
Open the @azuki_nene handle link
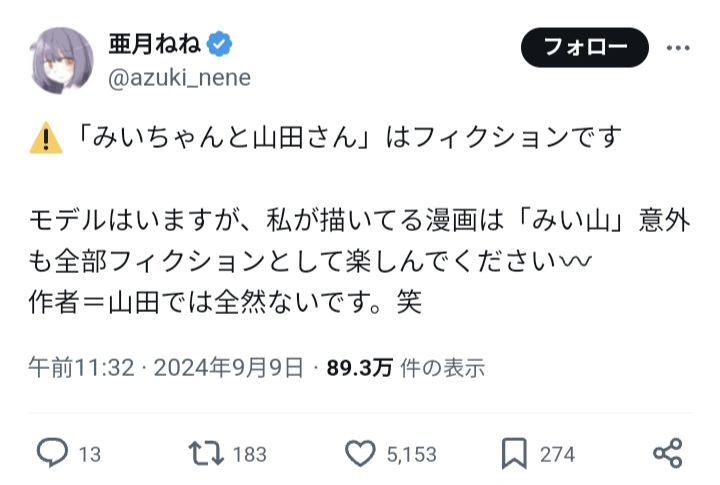pos(178,77)
